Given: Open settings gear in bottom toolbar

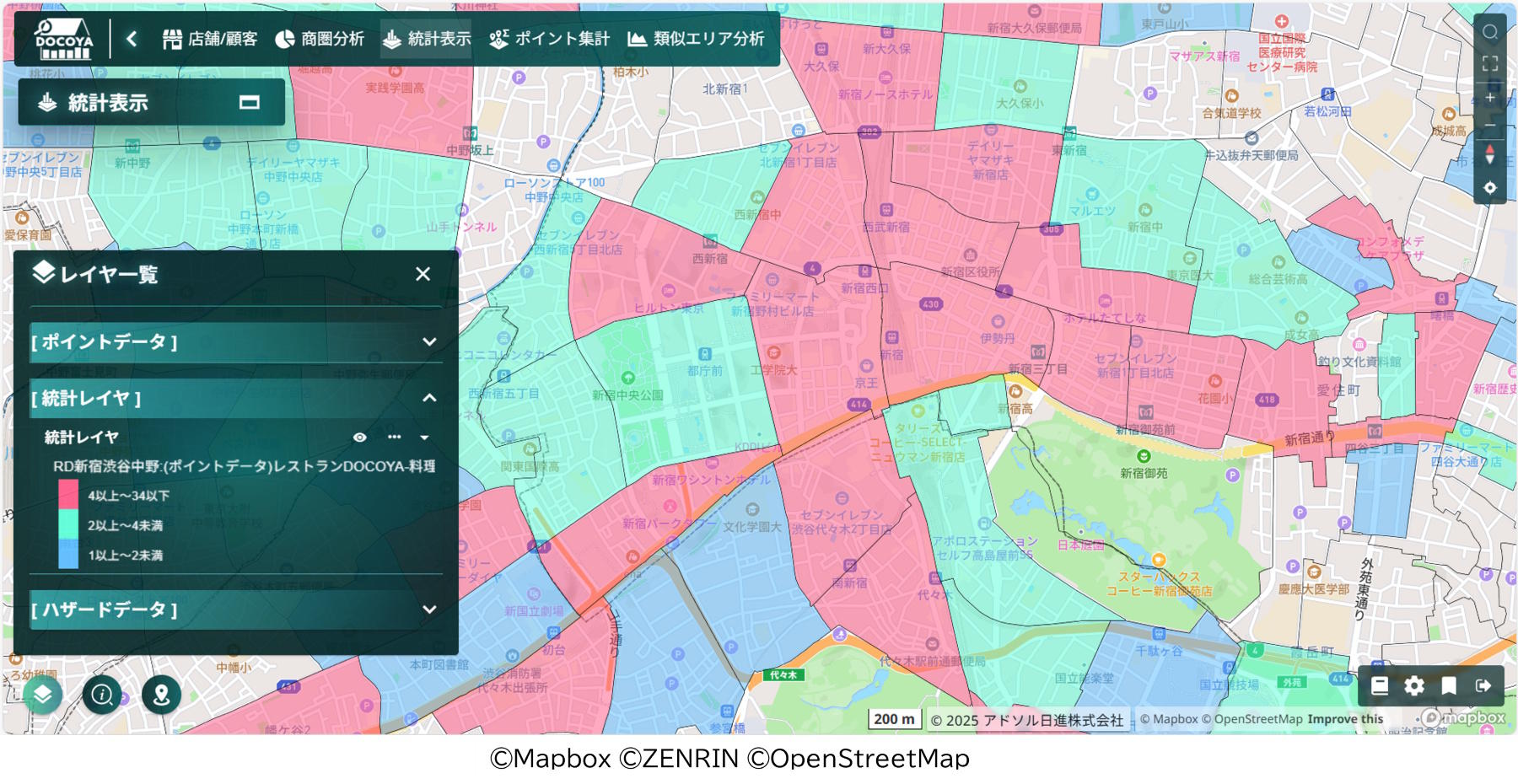Looking at the screenshot, I should click(1414, 686).
